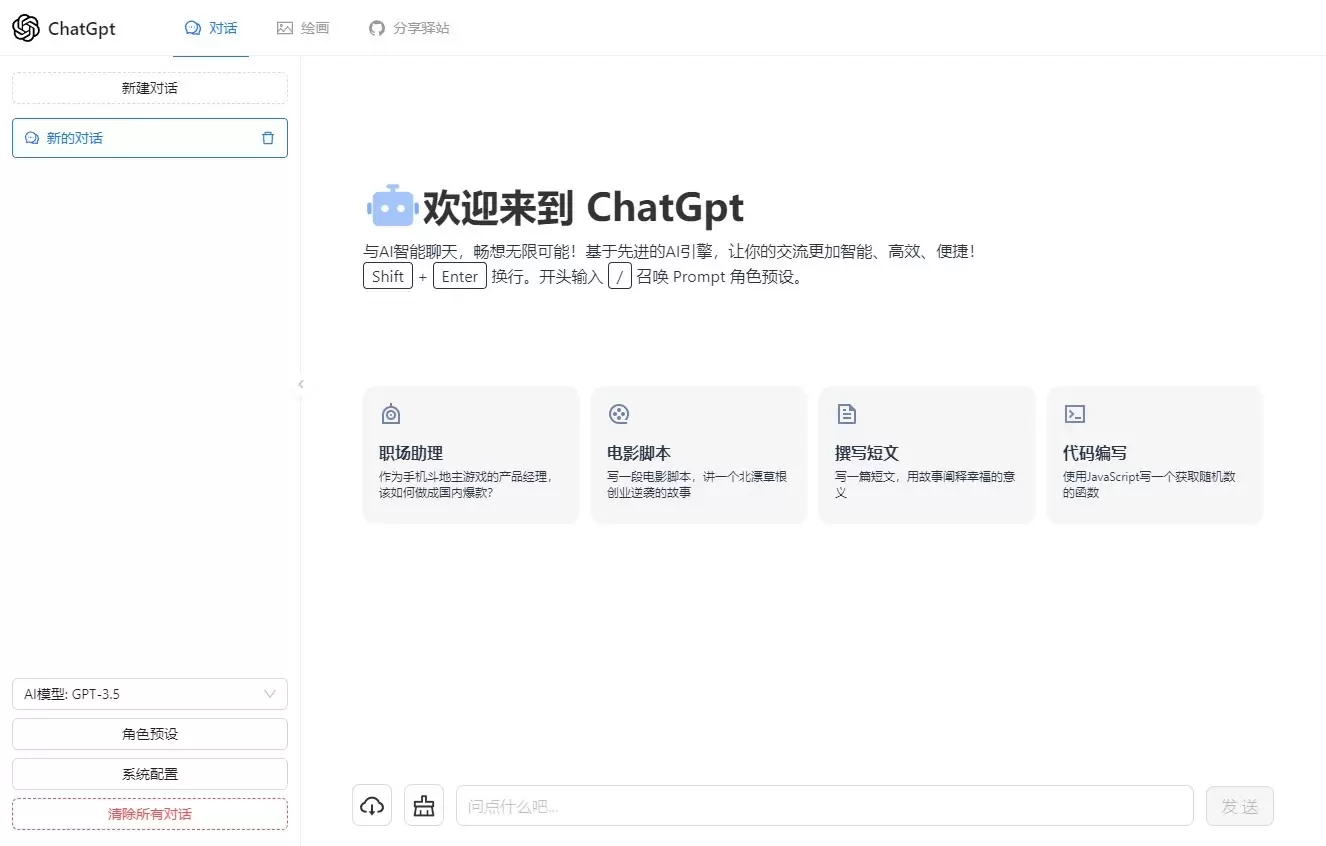The image size is (1326, 846).
Task: Click 清除所有对话 to clear all chats
Action: point(150,814)
